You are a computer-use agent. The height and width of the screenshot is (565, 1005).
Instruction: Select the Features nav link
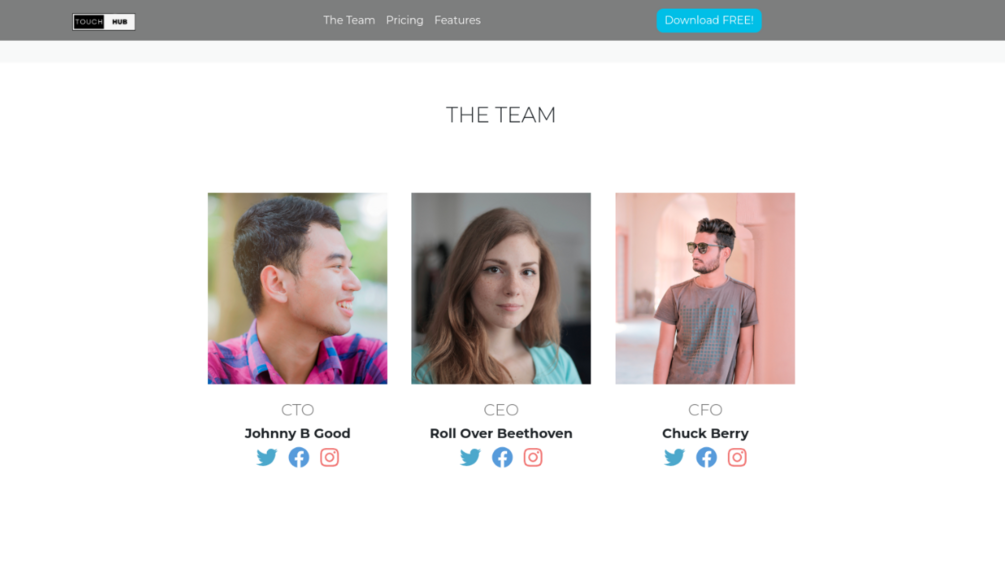click(457, 20)
